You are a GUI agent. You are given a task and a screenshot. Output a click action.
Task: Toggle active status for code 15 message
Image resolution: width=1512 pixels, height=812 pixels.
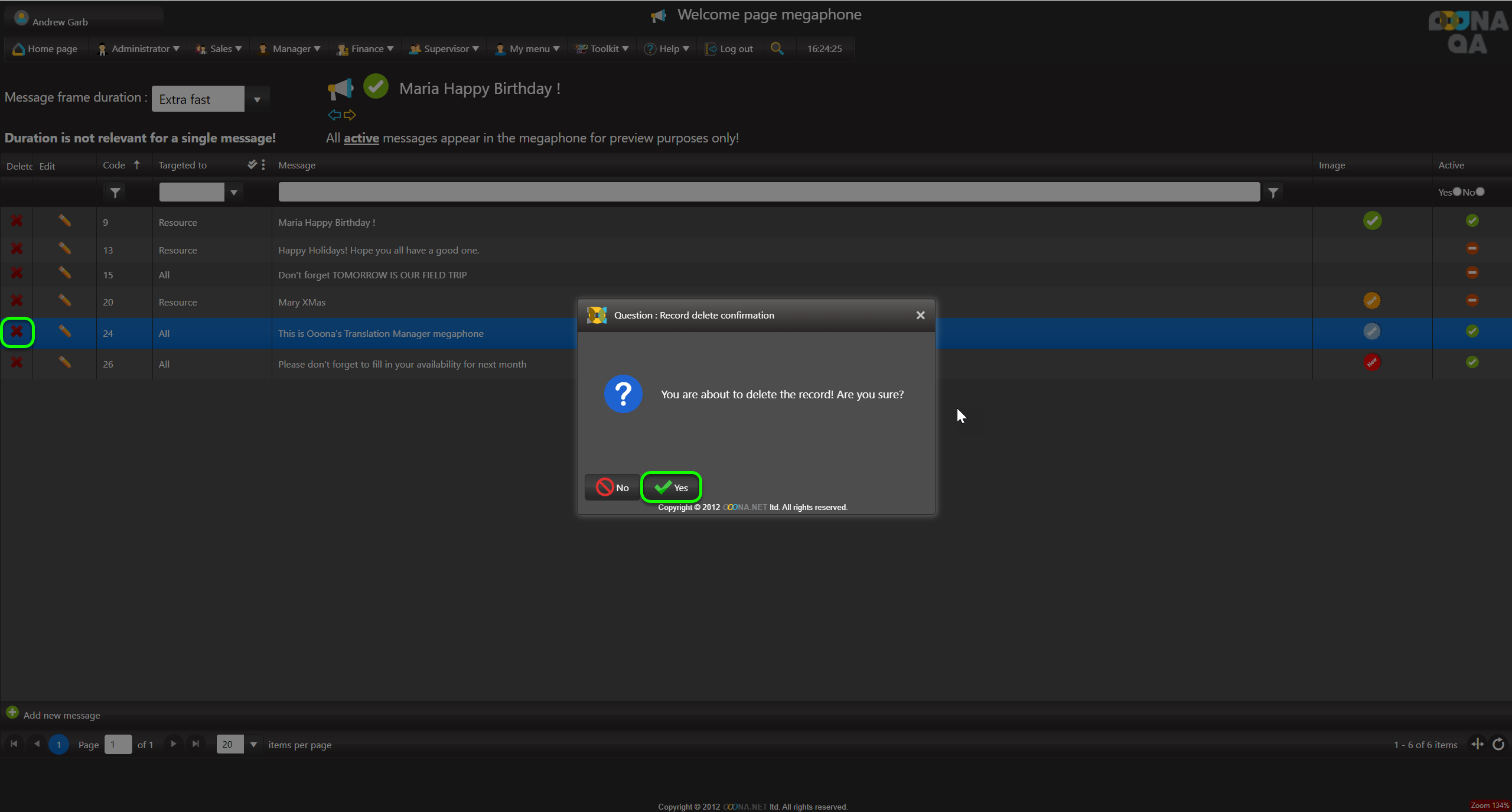pos(1472,273)
